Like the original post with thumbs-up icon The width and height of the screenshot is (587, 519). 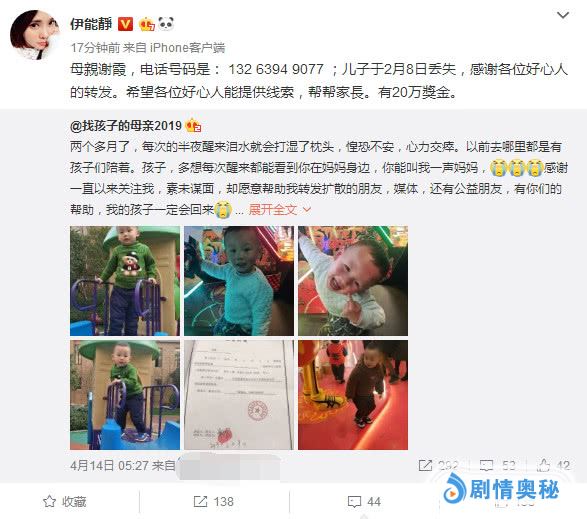(x=543, y=465)
